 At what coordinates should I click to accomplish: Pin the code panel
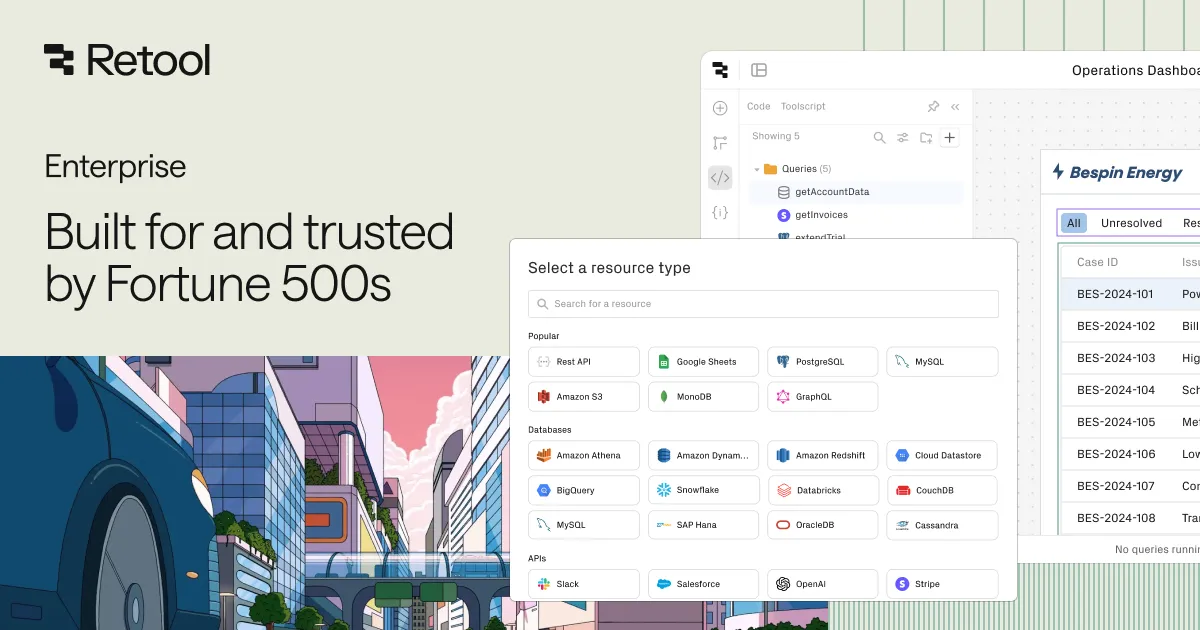tap(933, 106)
